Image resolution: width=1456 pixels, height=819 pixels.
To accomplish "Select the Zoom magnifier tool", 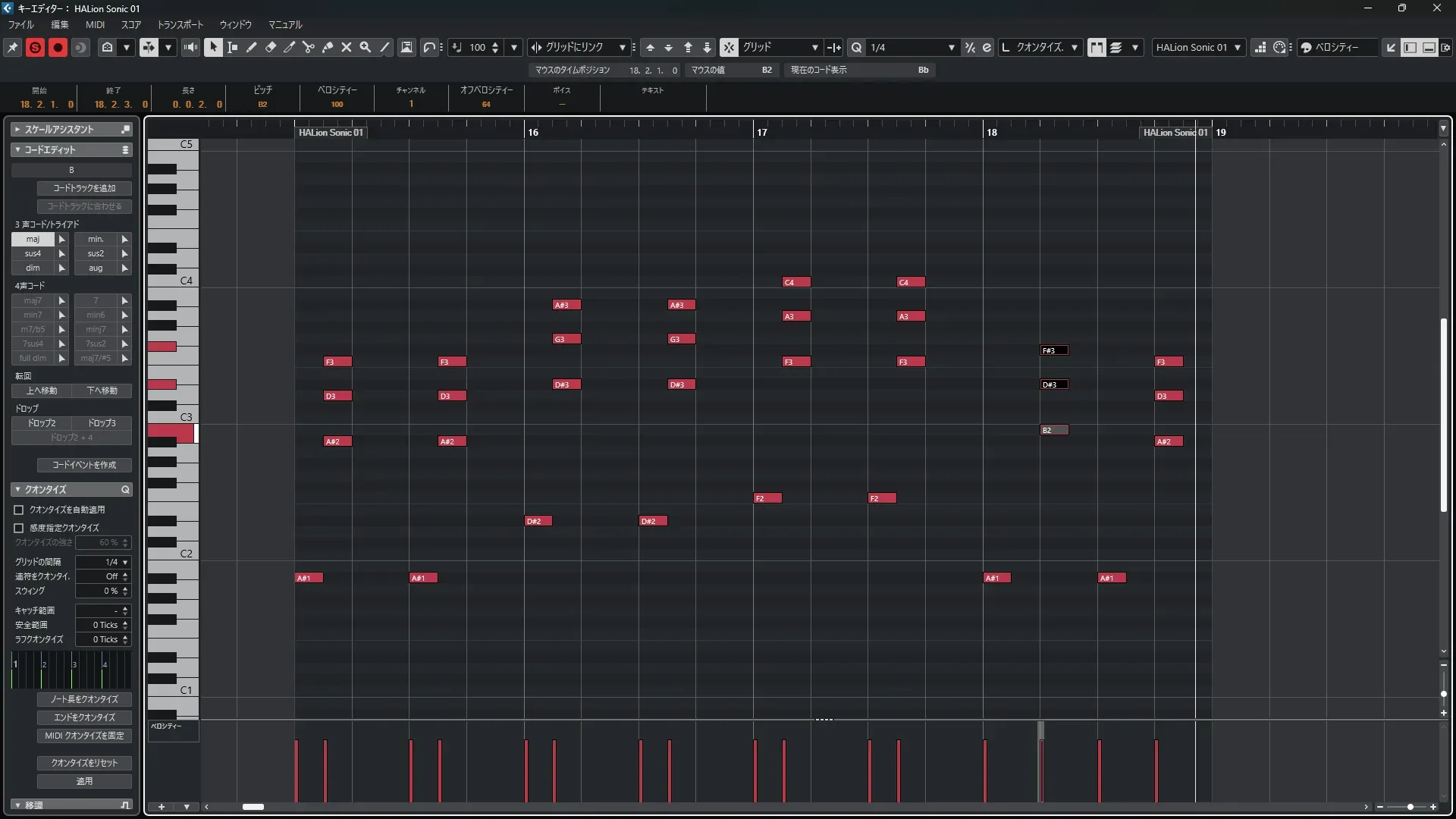I will click(366, 47).
